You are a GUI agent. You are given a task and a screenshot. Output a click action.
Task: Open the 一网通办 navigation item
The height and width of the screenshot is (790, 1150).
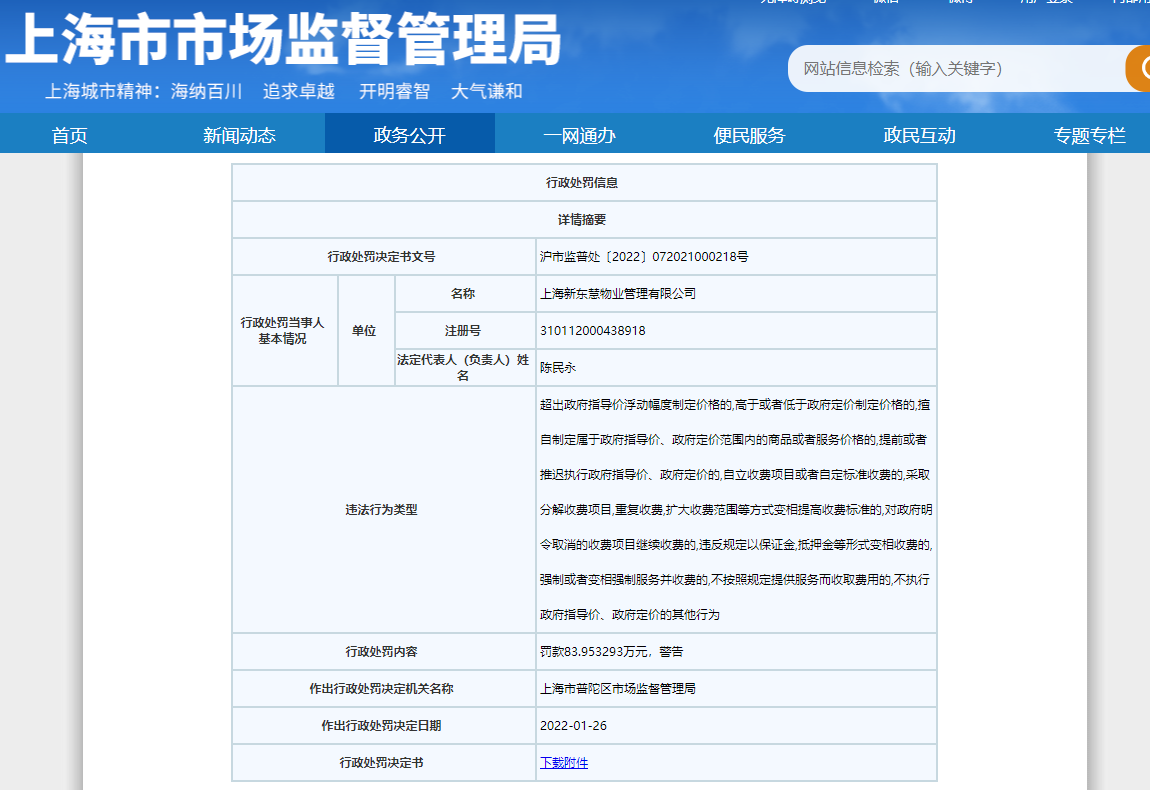[x=579, y=135]
